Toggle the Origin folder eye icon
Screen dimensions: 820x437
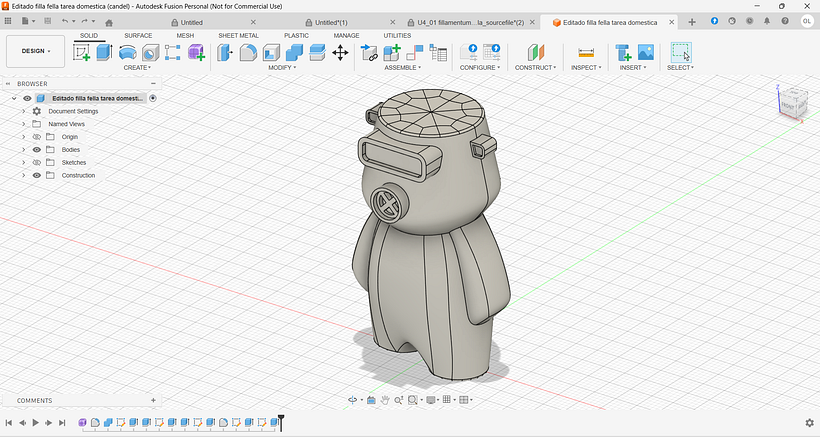click(37, 137)
